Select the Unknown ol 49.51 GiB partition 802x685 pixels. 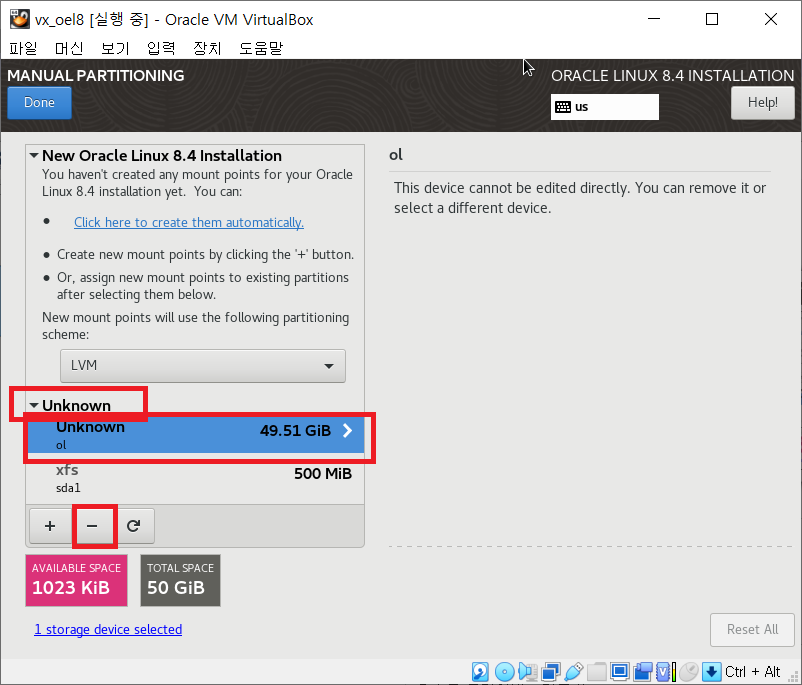195,435
